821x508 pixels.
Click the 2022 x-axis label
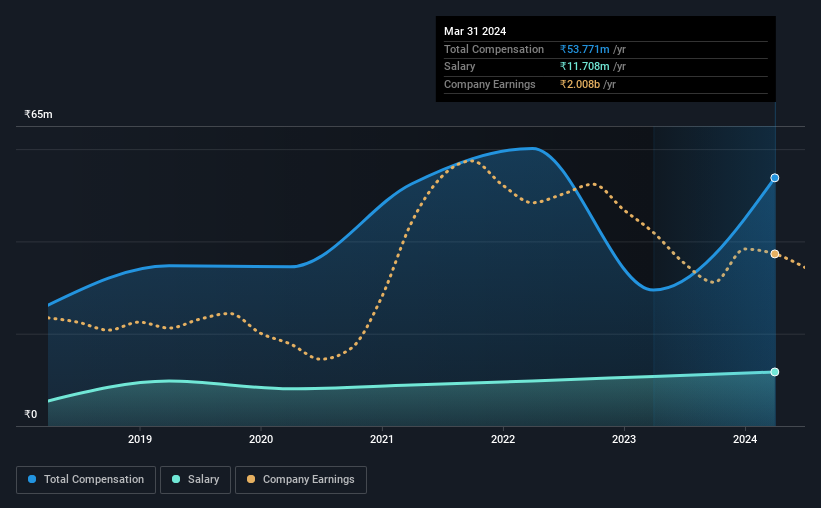[503, 439]
